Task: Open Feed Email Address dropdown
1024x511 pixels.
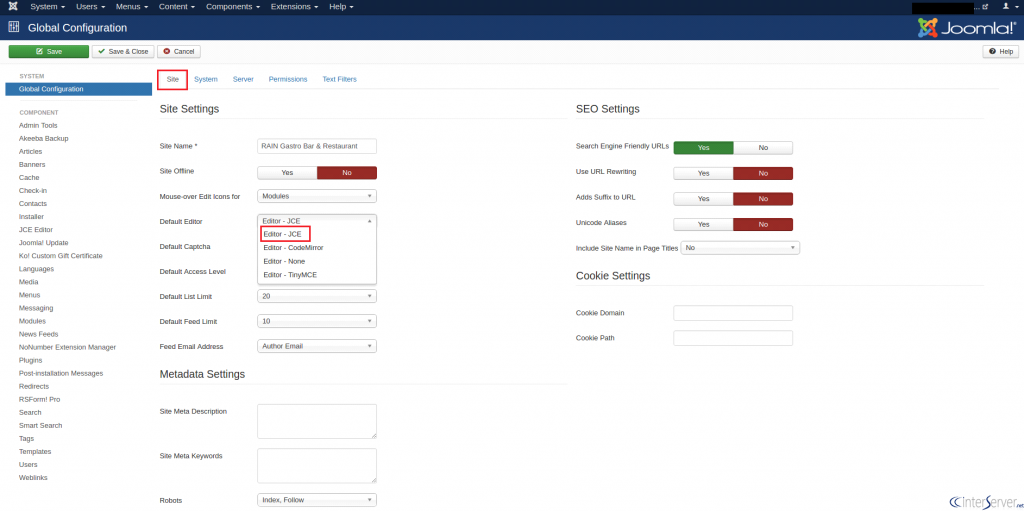Action: pos(317,346)
